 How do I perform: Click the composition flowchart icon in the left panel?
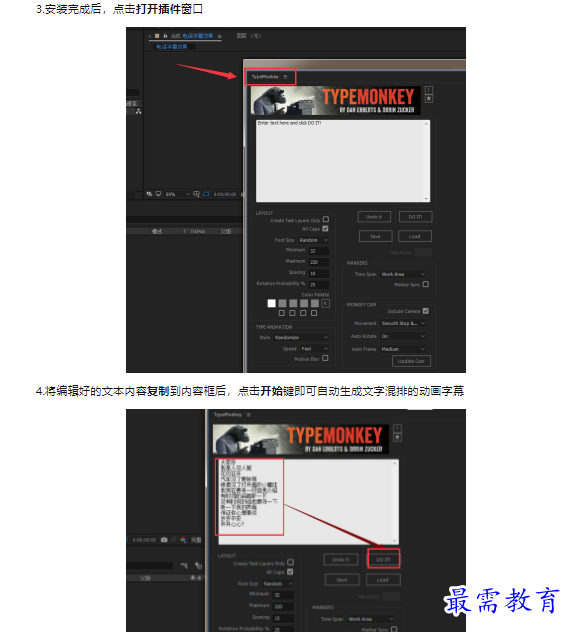click(139, 112)
